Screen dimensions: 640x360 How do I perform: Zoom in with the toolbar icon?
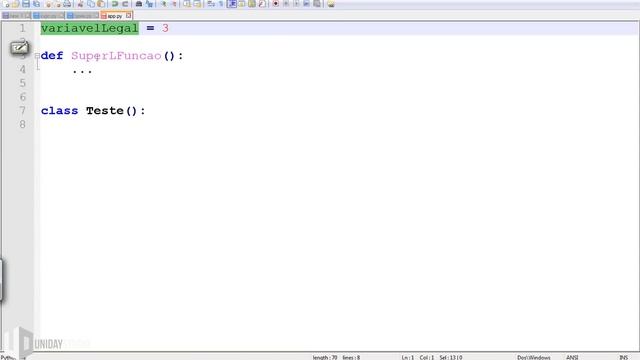[163, 4]
